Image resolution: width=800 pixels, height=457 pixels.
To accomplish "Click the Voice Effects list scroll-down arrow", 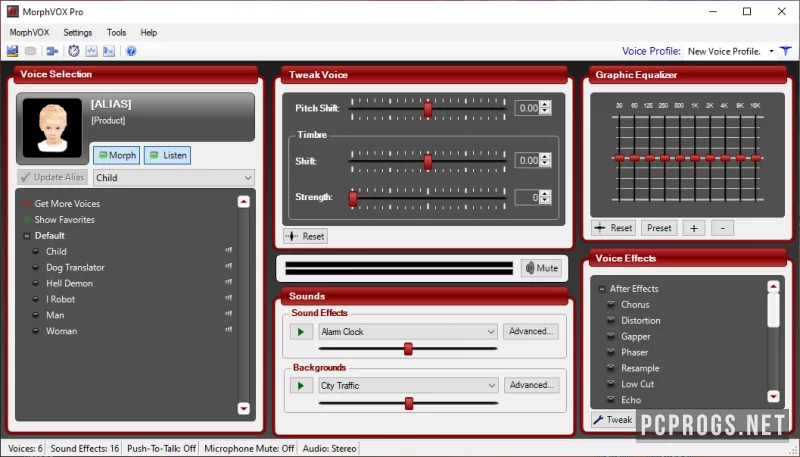I will pyautogui.click(x=773, y=396).
